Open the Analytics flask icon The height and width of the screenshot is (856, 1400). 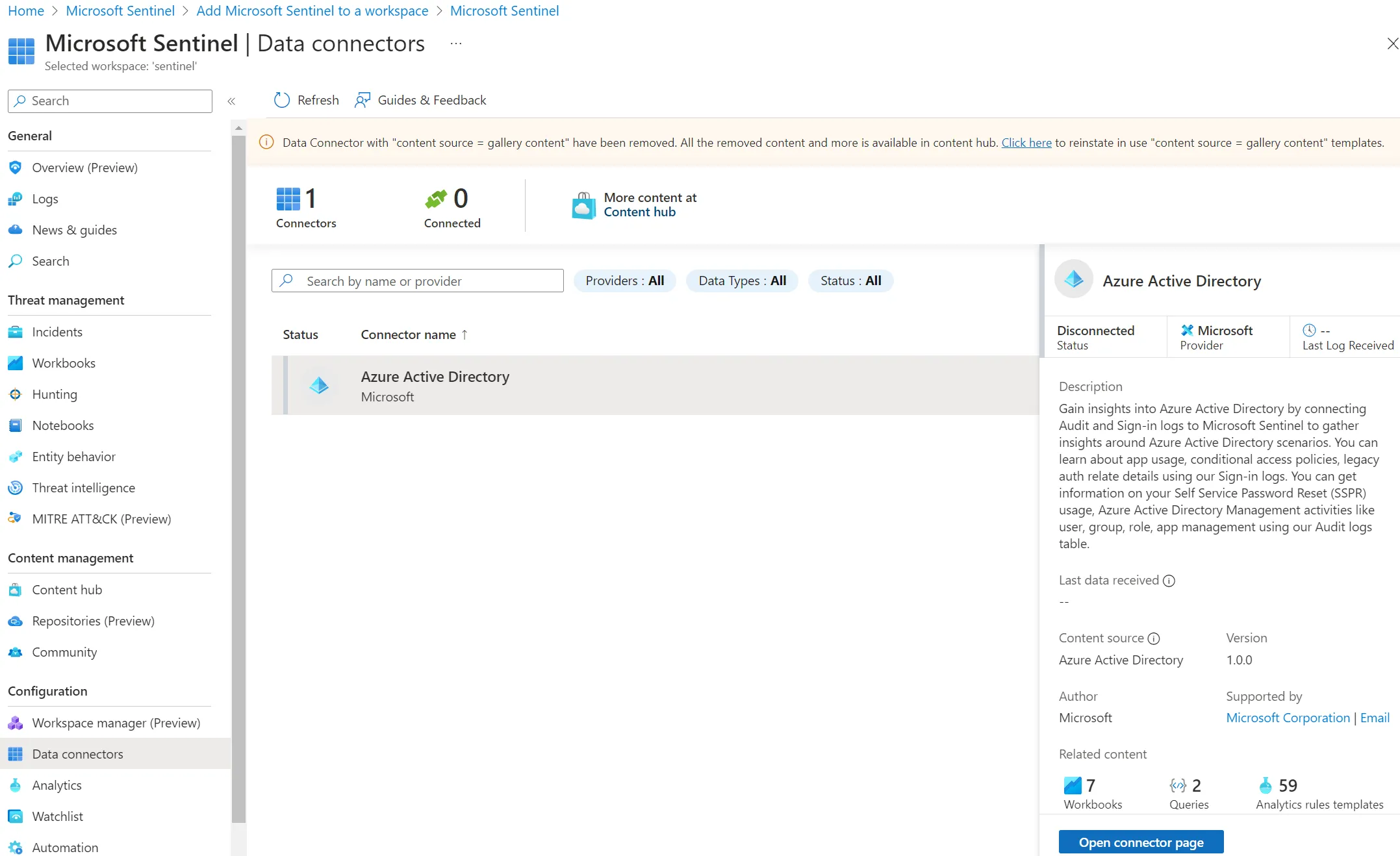coord(16,785)
